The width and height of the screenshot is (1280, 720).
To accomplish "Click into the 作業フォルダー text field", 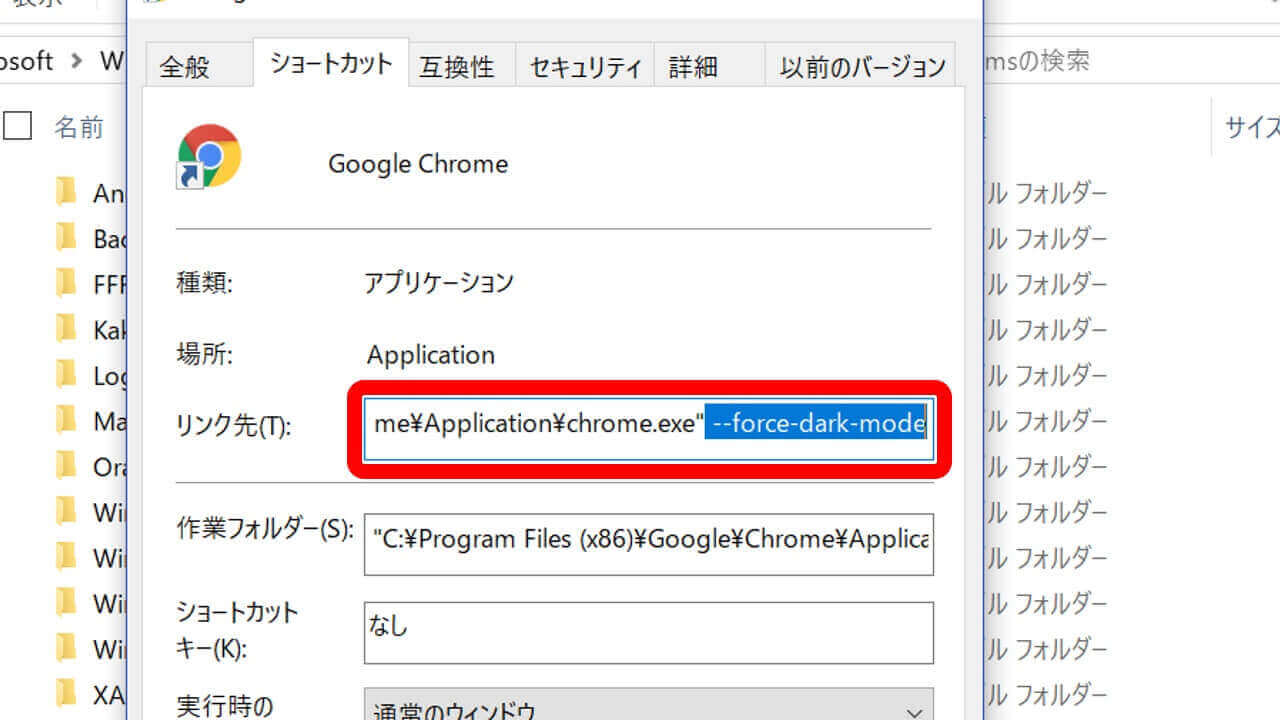I will (648, 545).
